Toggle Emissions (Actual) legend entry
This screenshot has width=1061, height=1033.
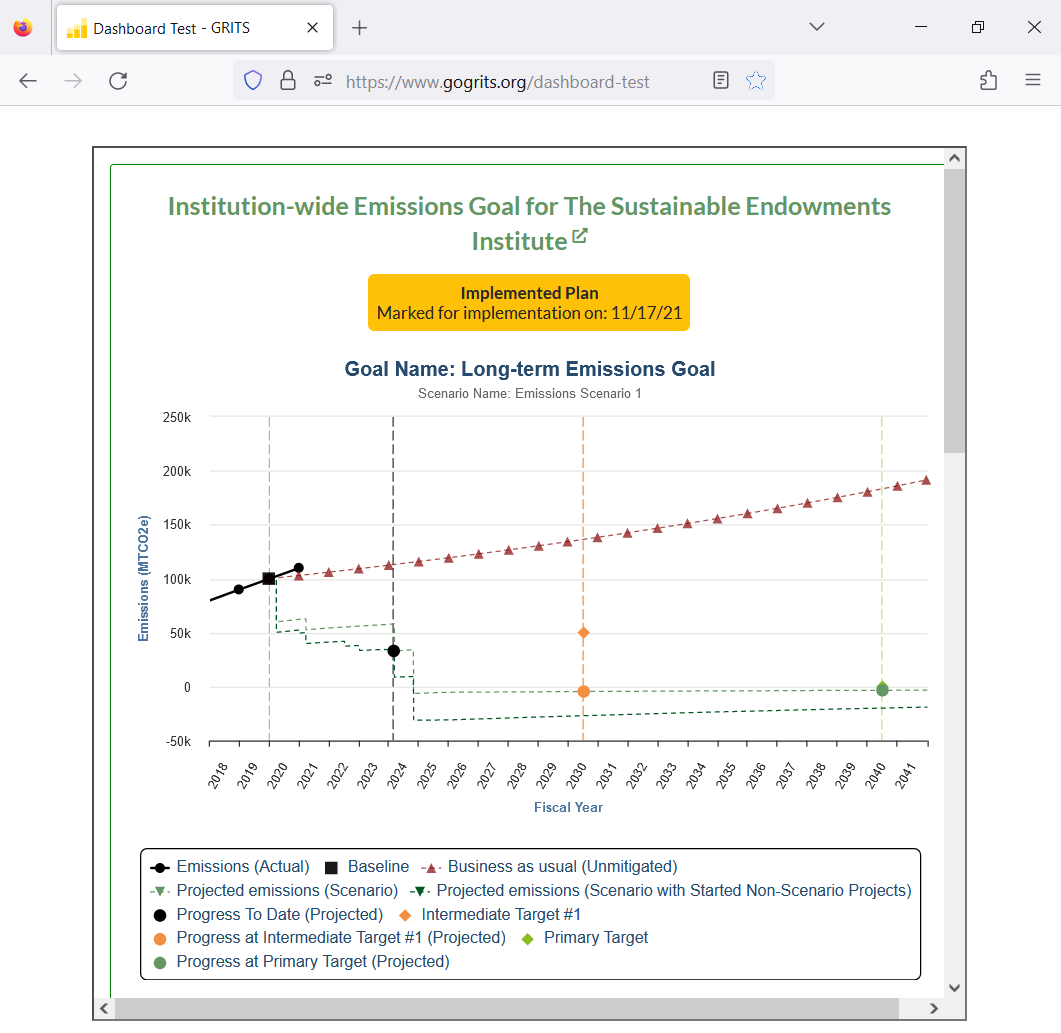(229, 867)
